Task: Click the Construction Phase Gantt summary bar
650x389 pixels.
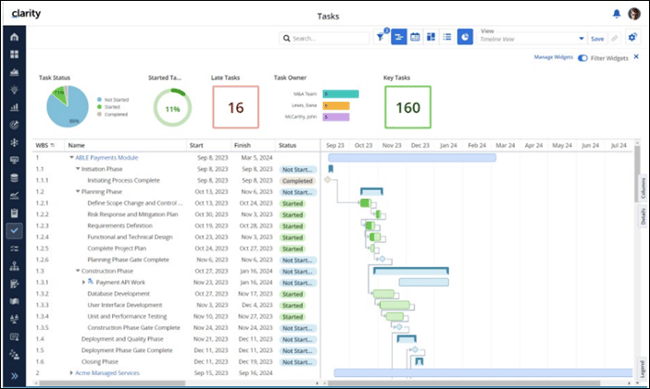Action: (411, 271)
